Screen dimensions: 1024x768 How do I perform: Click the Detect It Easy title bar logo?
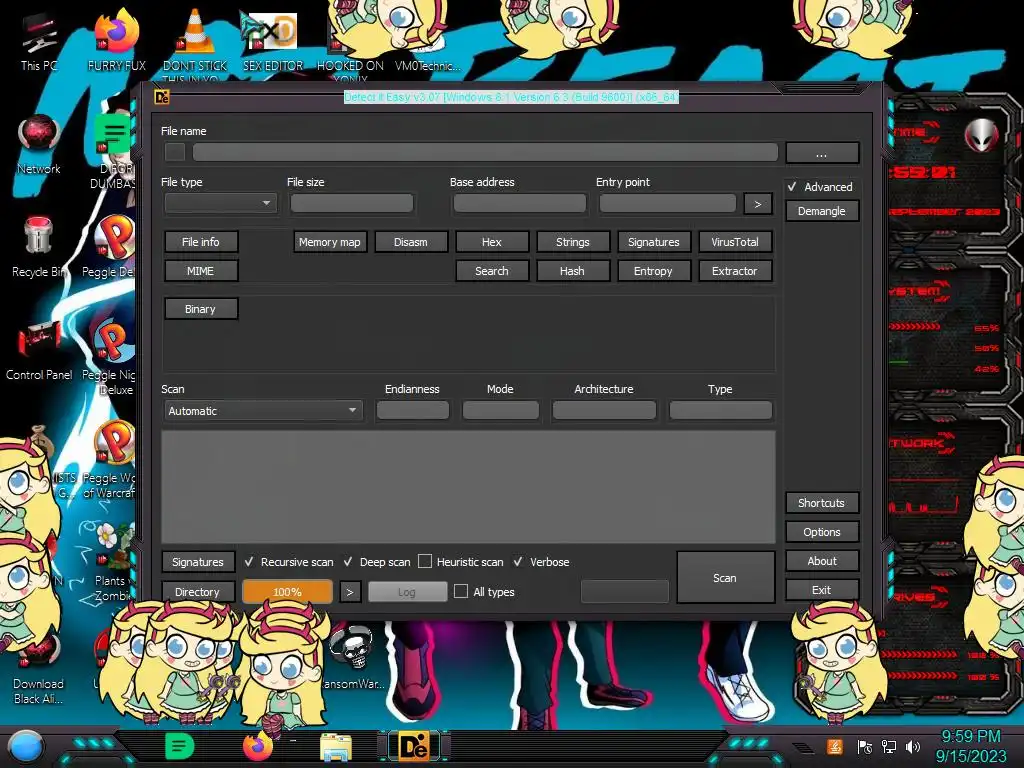point(162,97)
